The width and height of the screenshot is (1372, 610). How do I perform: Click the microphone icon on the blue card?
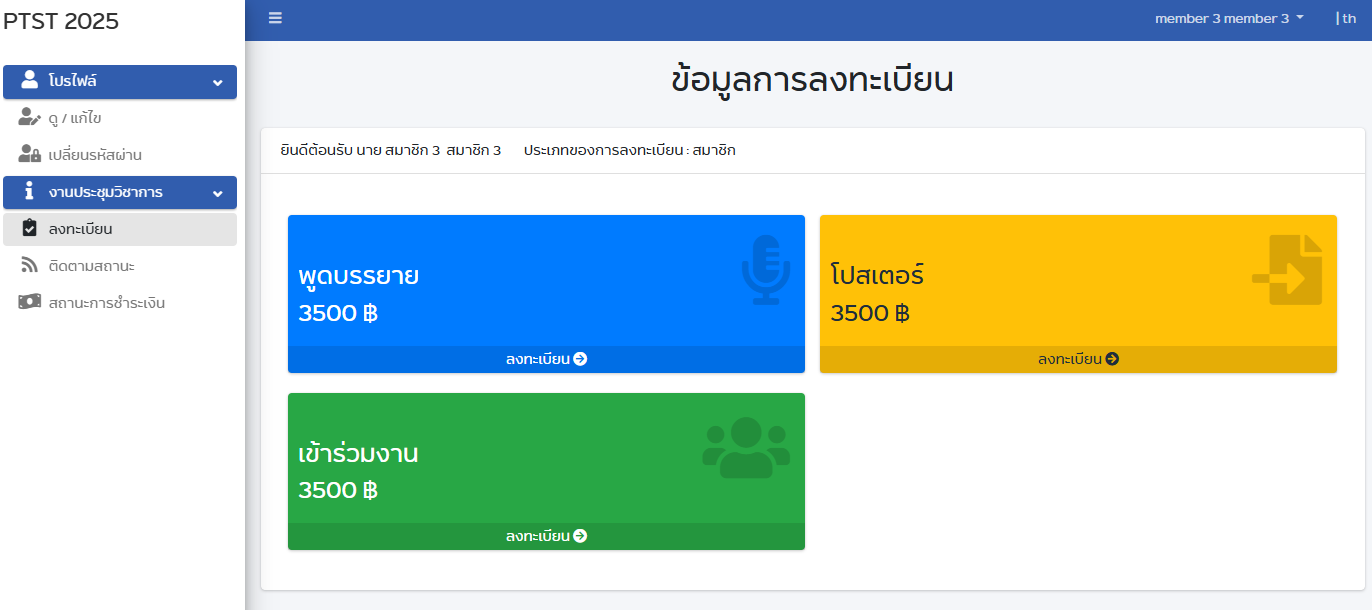click(765, 270)
